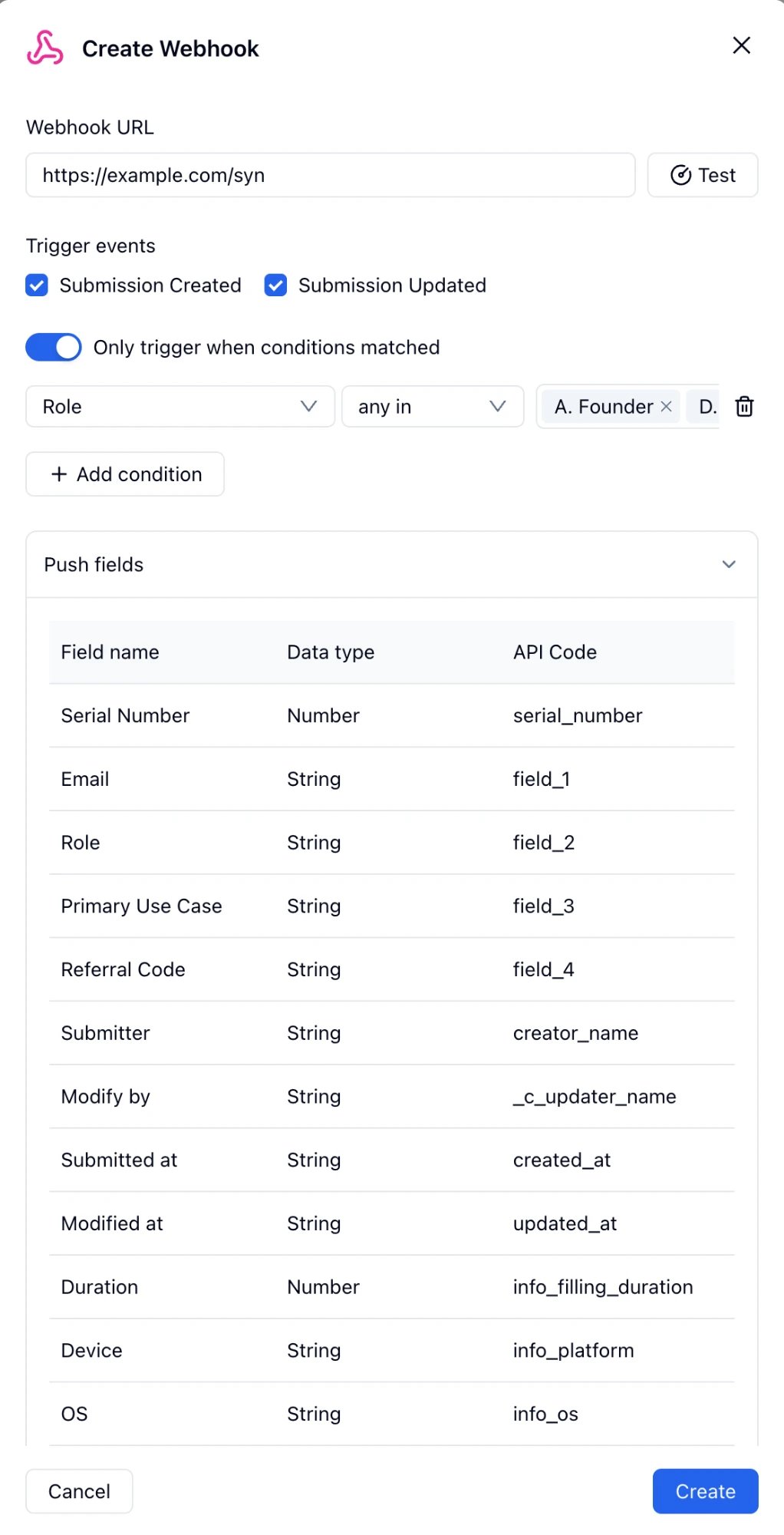784x1535 pixels.
Task: Select Duration field name
Action: coord(100,1287)
